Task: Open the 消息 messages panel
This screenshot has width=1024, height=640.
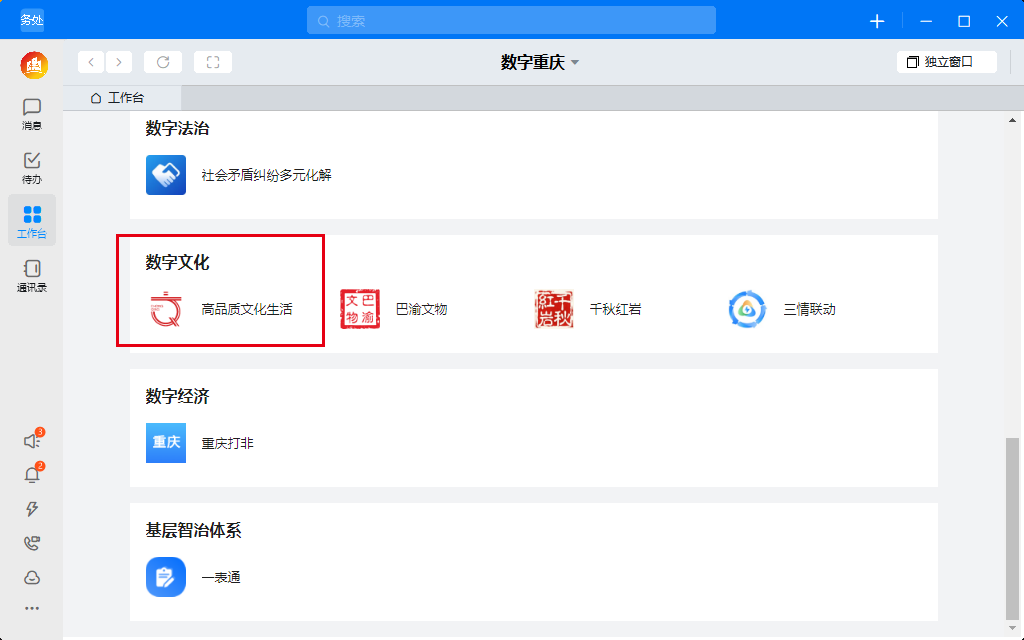Action: click(31, 114)
